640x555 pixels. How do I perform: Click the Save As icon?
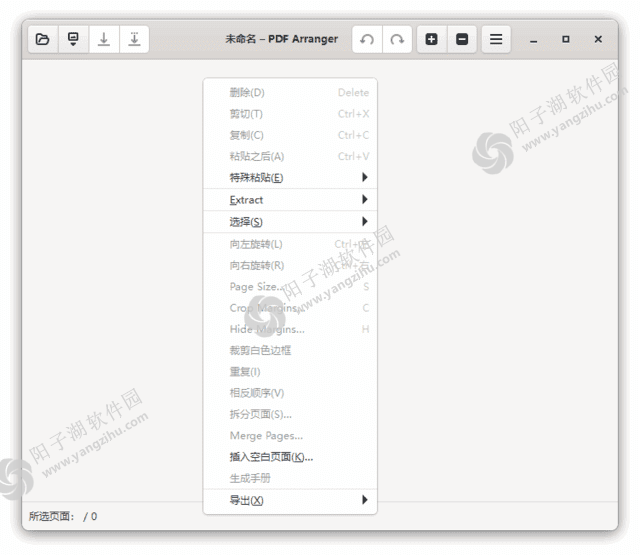[x=134, y=39]
